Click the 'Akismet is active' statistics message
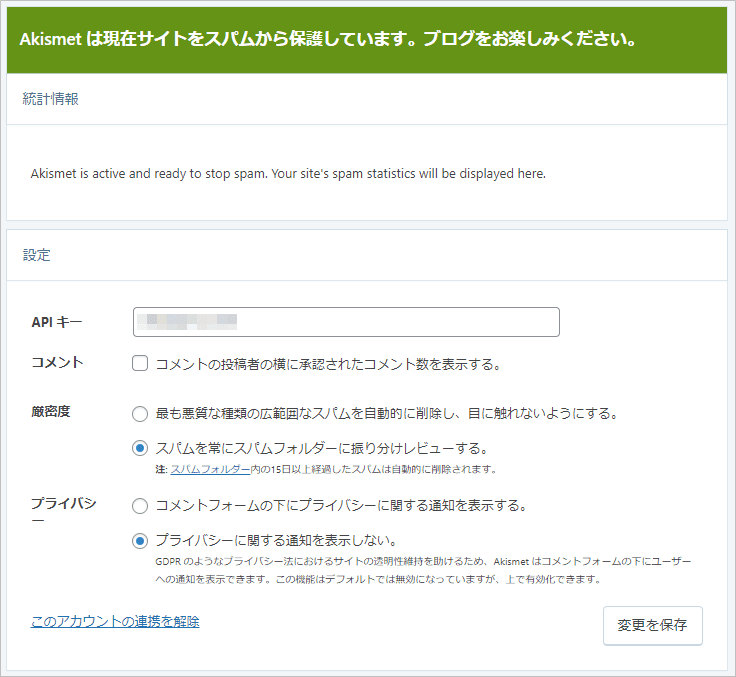Viewport: 736px width, 677px height. coord(288,173)
